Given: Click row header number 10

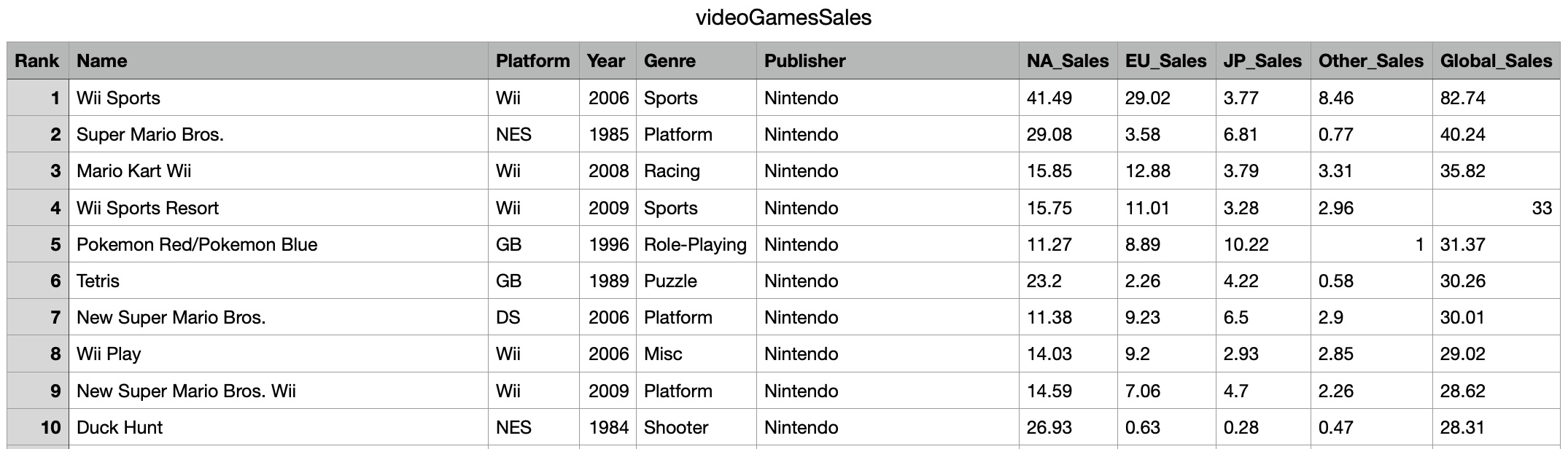Looking at the screenshot, I should [x=38, y=427].
